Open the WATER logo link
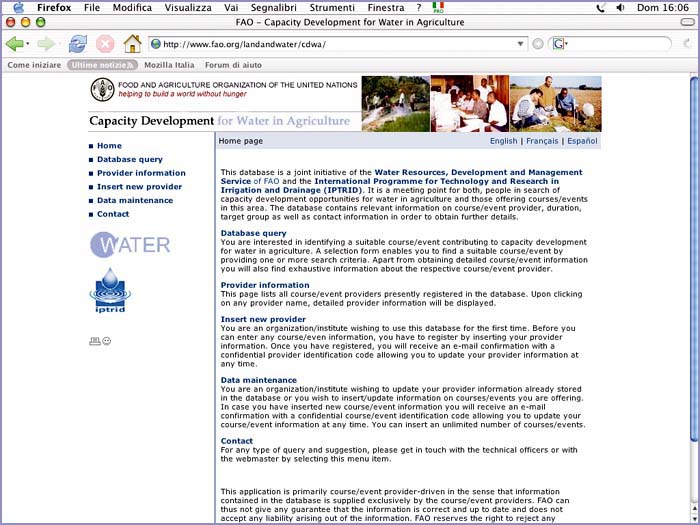 [130, 244]
